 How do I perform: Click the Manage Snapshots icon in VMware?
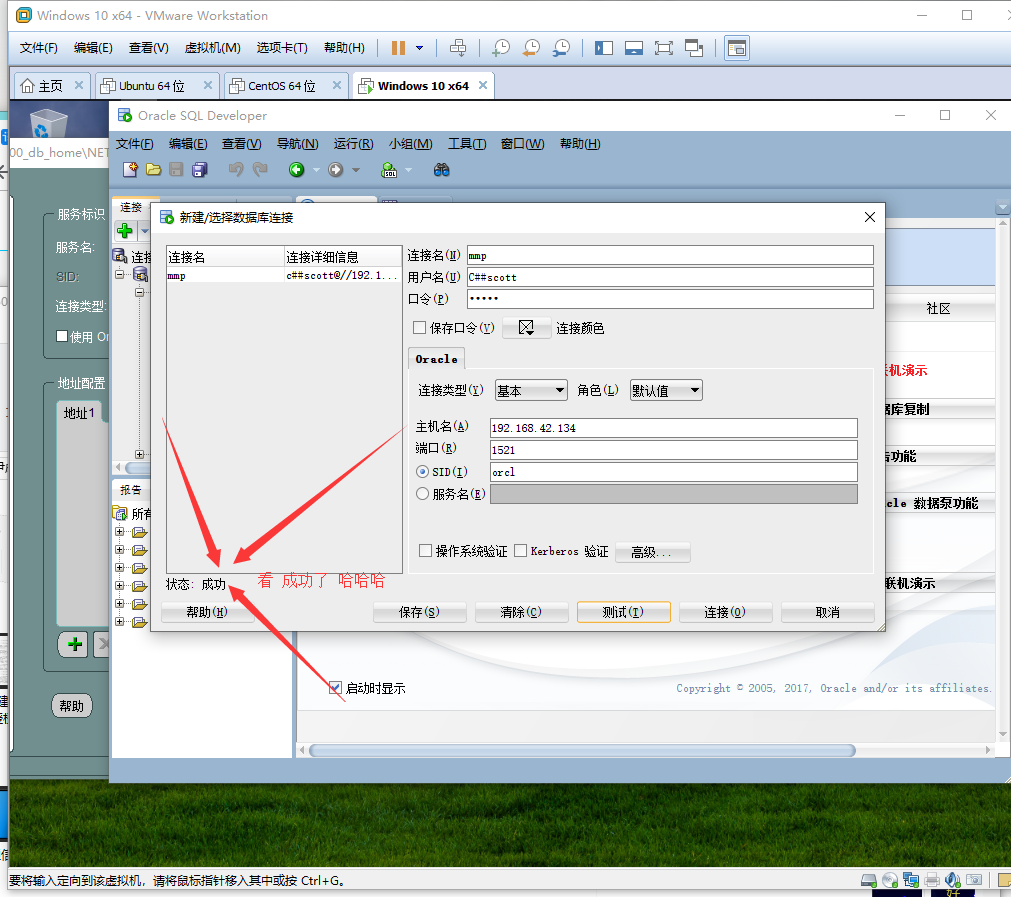[x=562, y=48]
